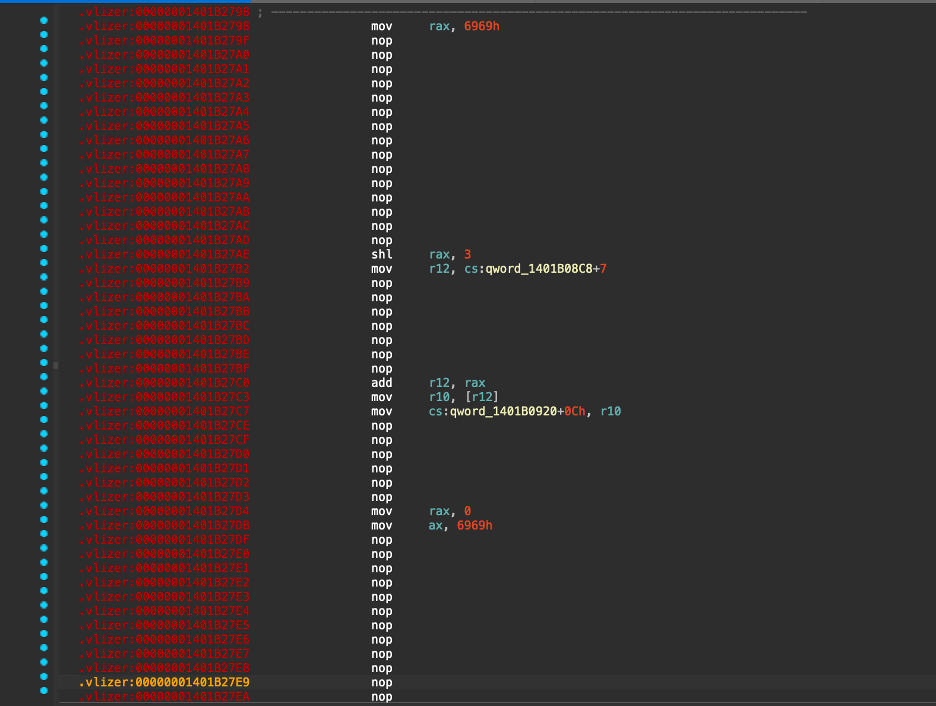936x706 pixels.
Task: Select address .vlizer:00000001401B27AE of shl line
Action: pyautogui.click(x=164, y=254)
